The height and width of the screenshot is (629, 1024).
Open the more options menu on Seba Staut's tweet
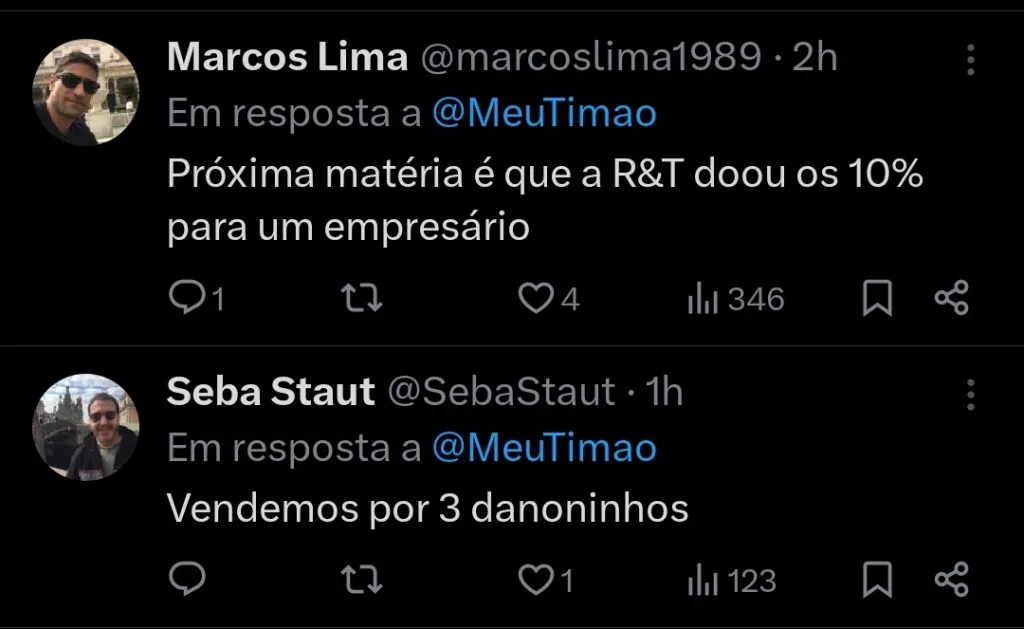(x=971, y=396)
